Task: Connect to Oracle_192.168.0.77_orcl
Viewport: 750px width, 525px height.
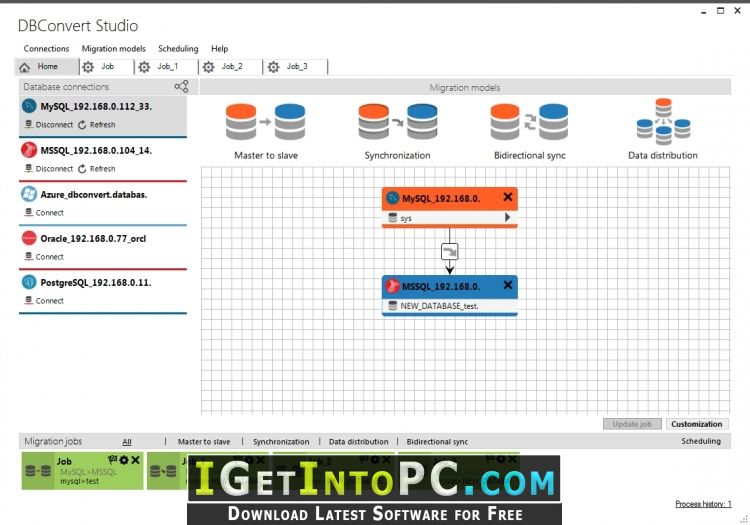Action: coord(44,256)
